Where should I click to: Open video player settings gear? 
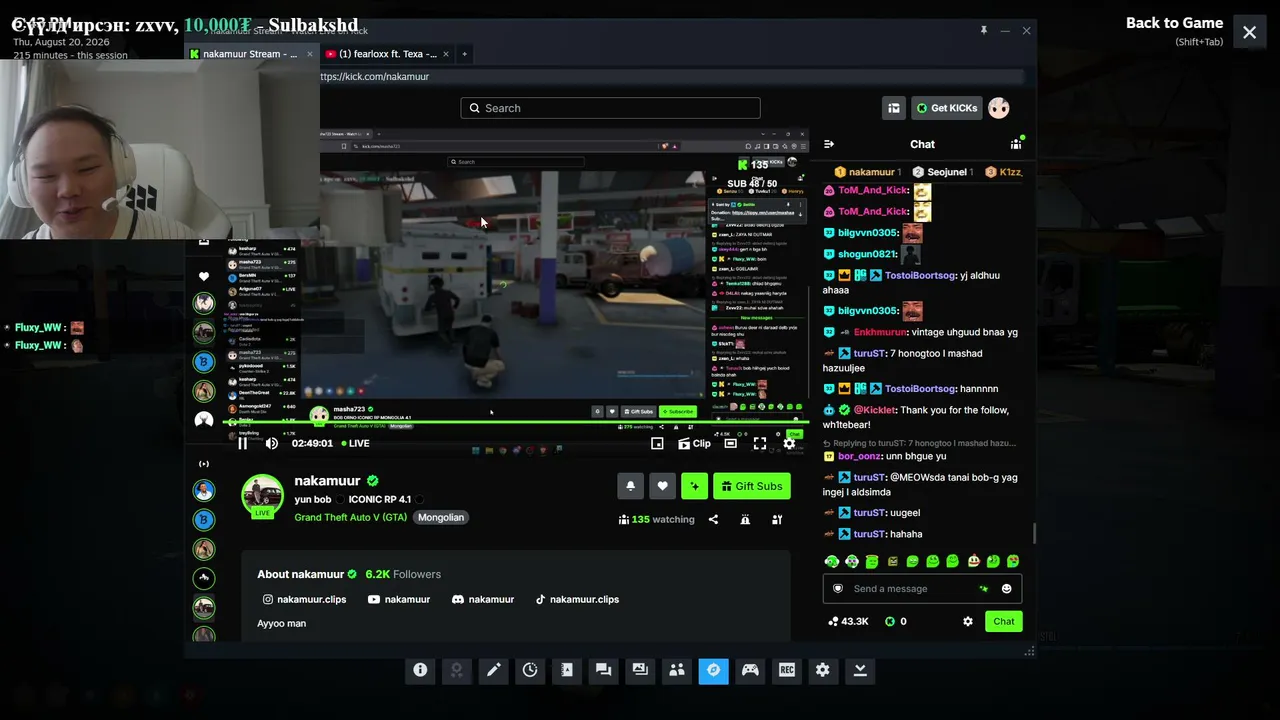[x=789, y=443]
